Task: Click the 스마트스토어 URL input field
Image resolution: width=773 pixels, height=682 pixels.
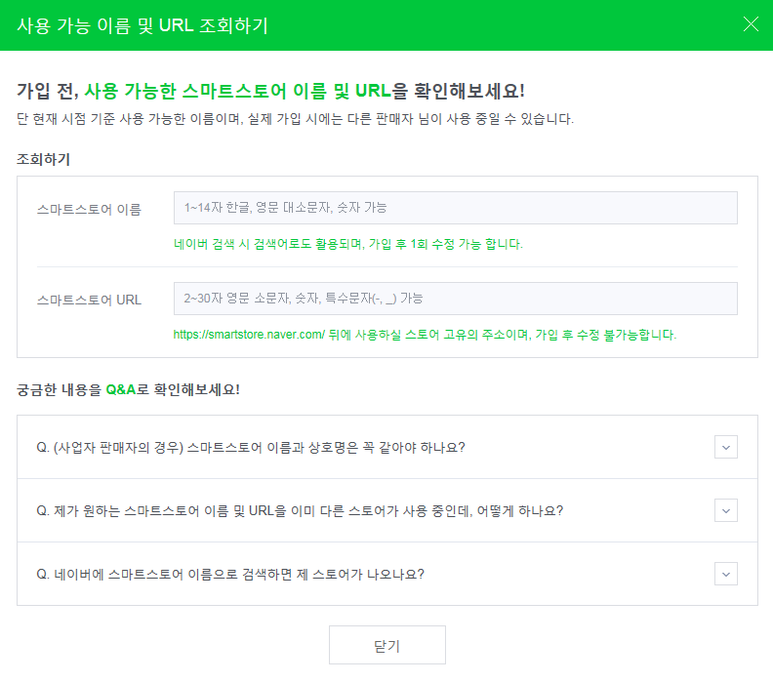Action: coord(456,298)
